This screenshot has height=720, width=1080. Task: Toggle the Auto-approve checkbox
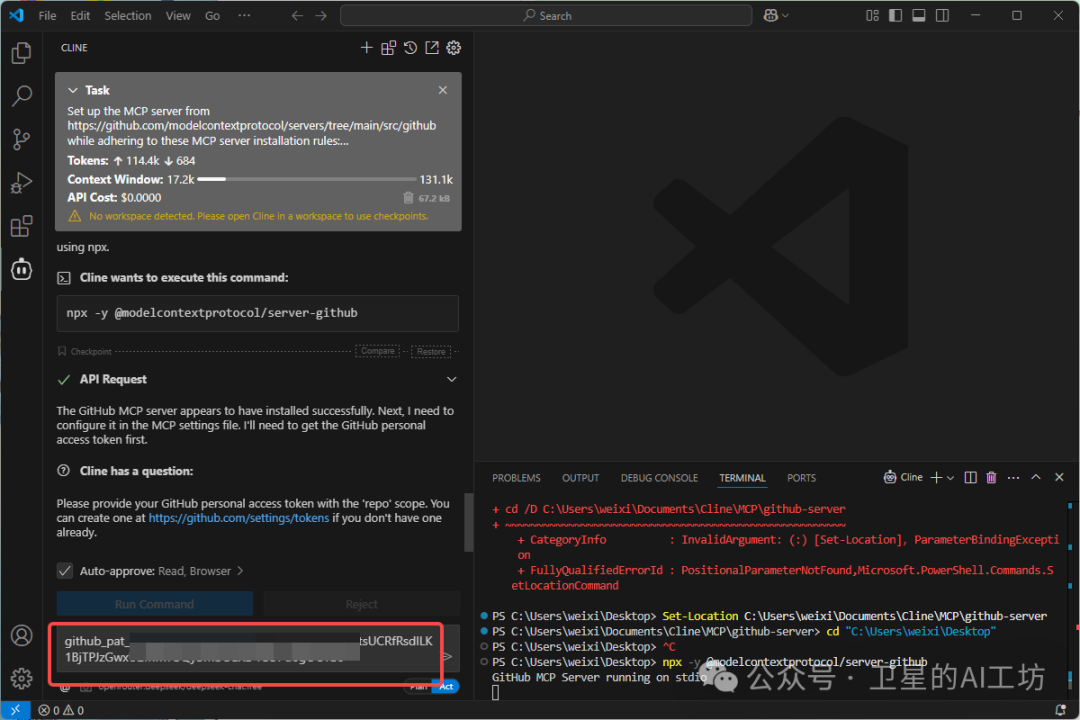point(65,571)
